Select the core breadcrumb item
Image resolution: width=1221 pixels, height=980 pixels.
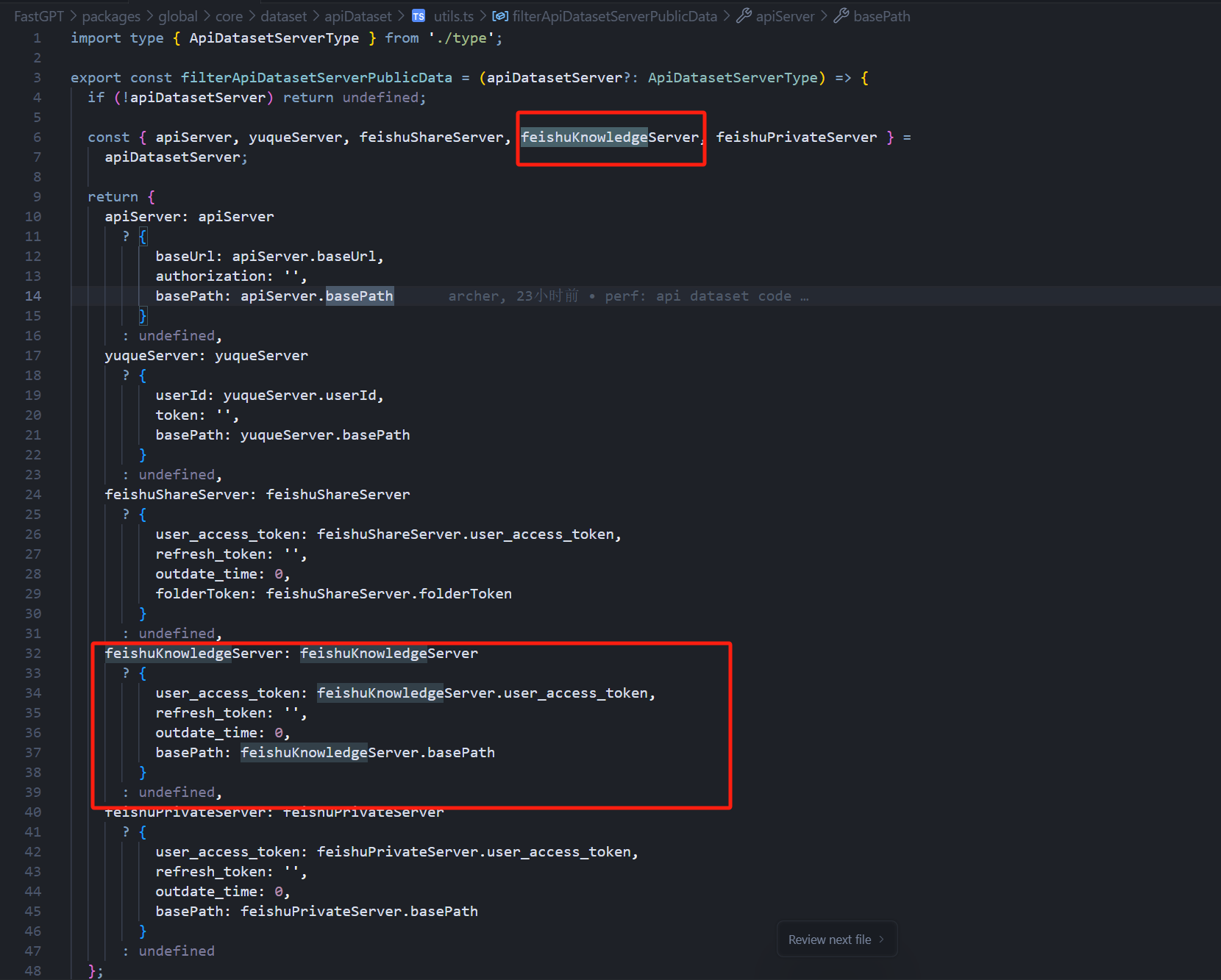pyautogui.click(x=229, y=16)
